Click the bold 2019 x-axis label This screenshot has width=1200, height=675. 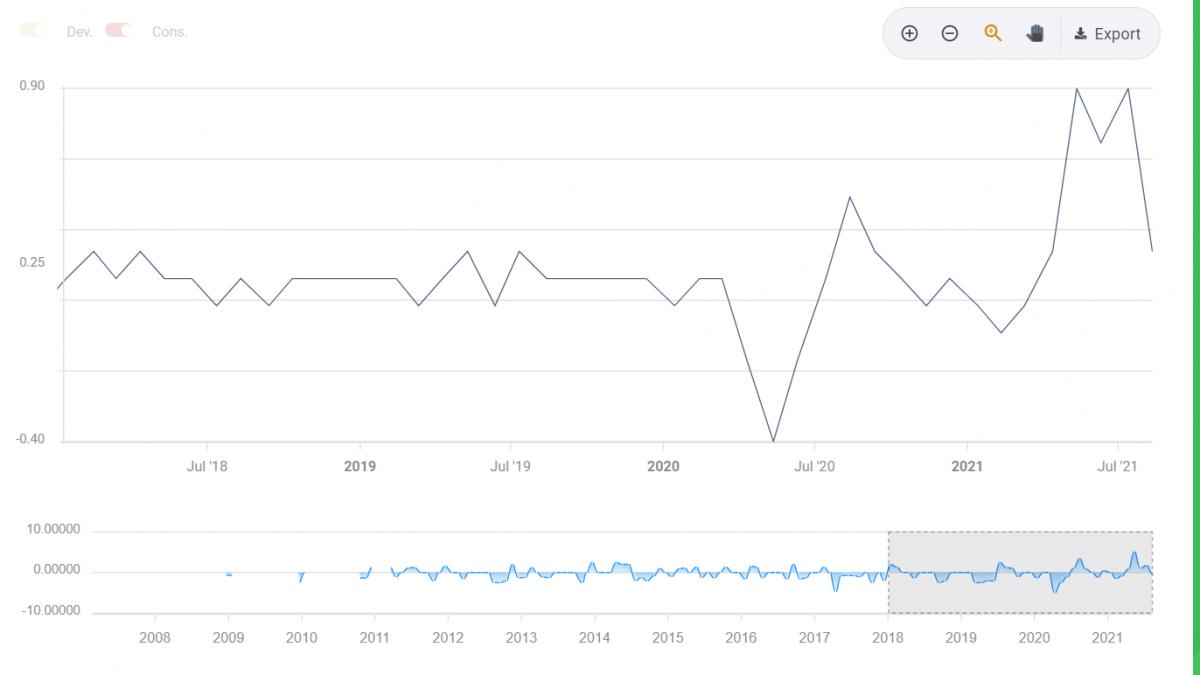coord(359,466)
